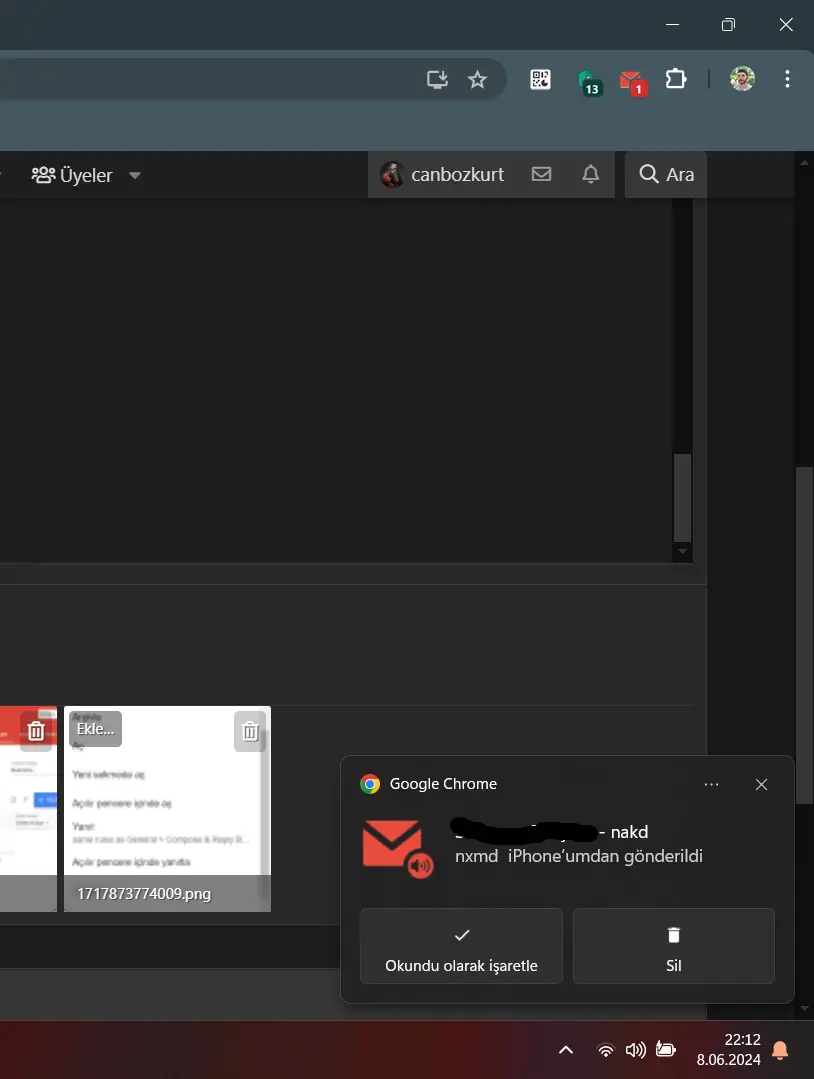Open the 1717873774009.png attachment thumbnail
Screen dimensions: 814x1079
tap(167, 809)
